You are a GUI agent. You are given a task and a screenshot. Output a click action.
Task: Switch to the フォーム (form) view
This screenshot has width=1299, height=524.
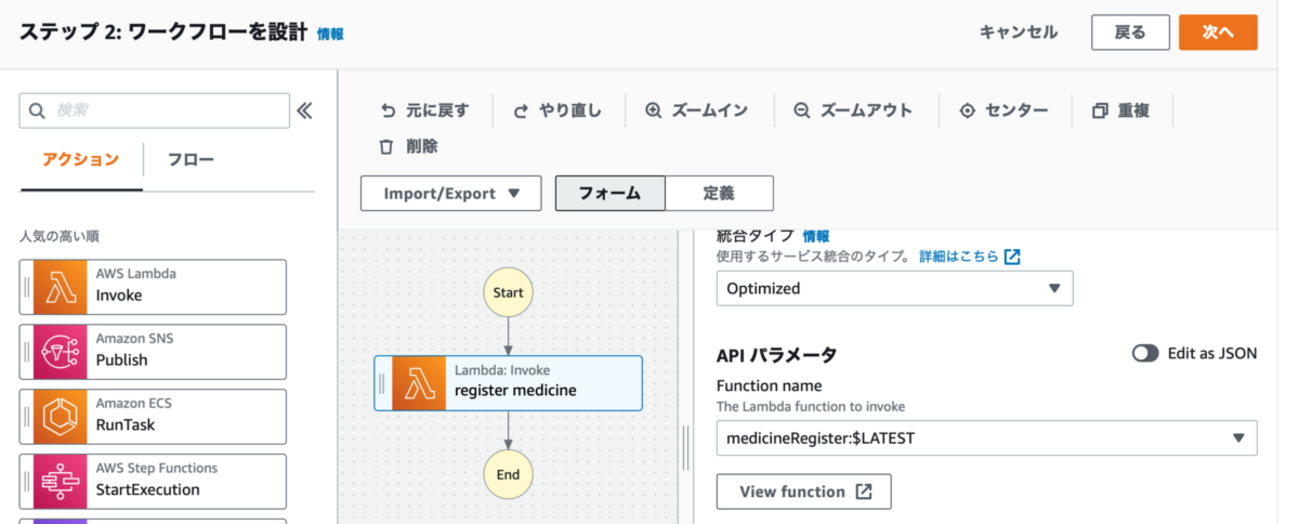(610, 194)
